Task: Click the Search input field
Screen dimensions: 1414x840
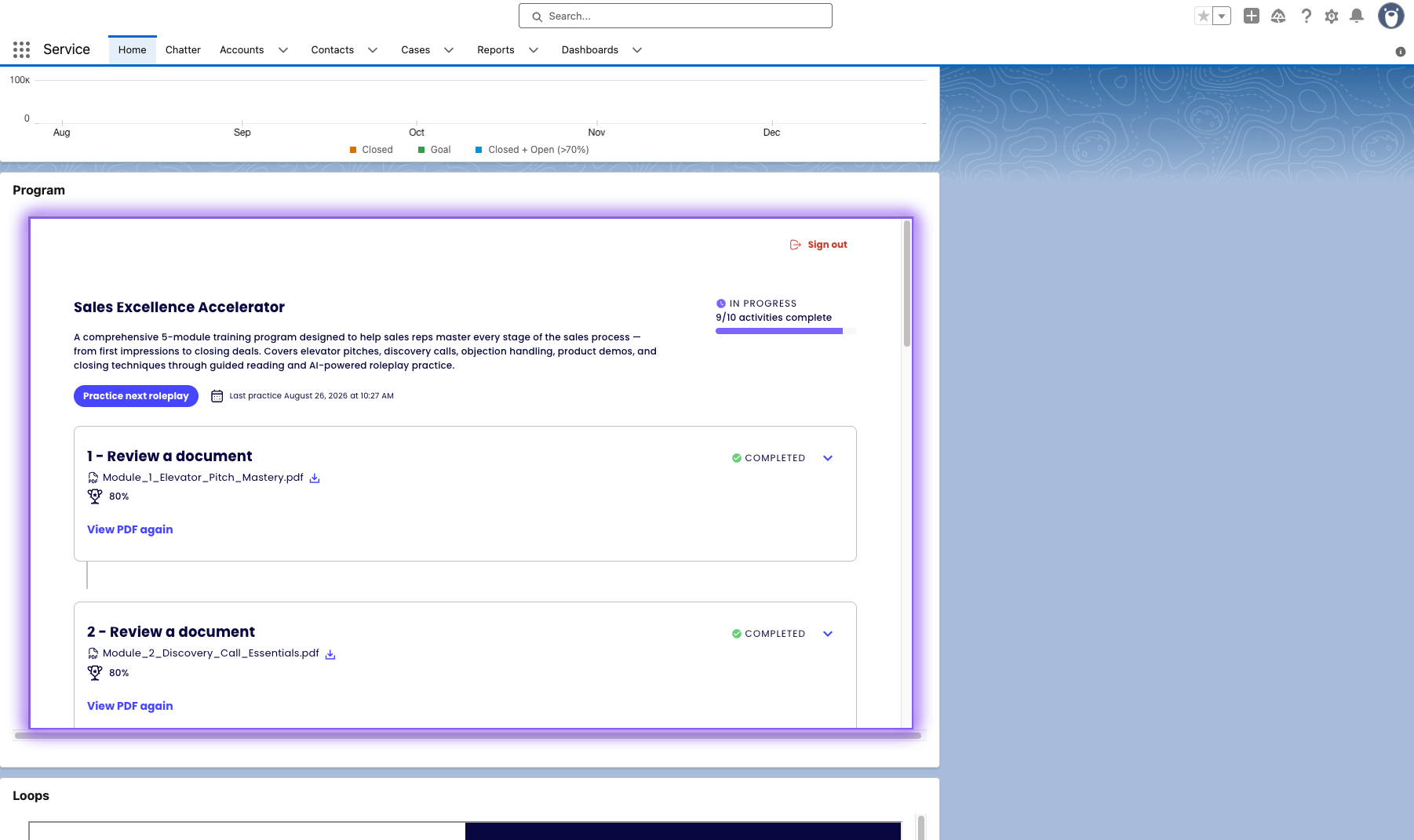Action: point(676,16)
